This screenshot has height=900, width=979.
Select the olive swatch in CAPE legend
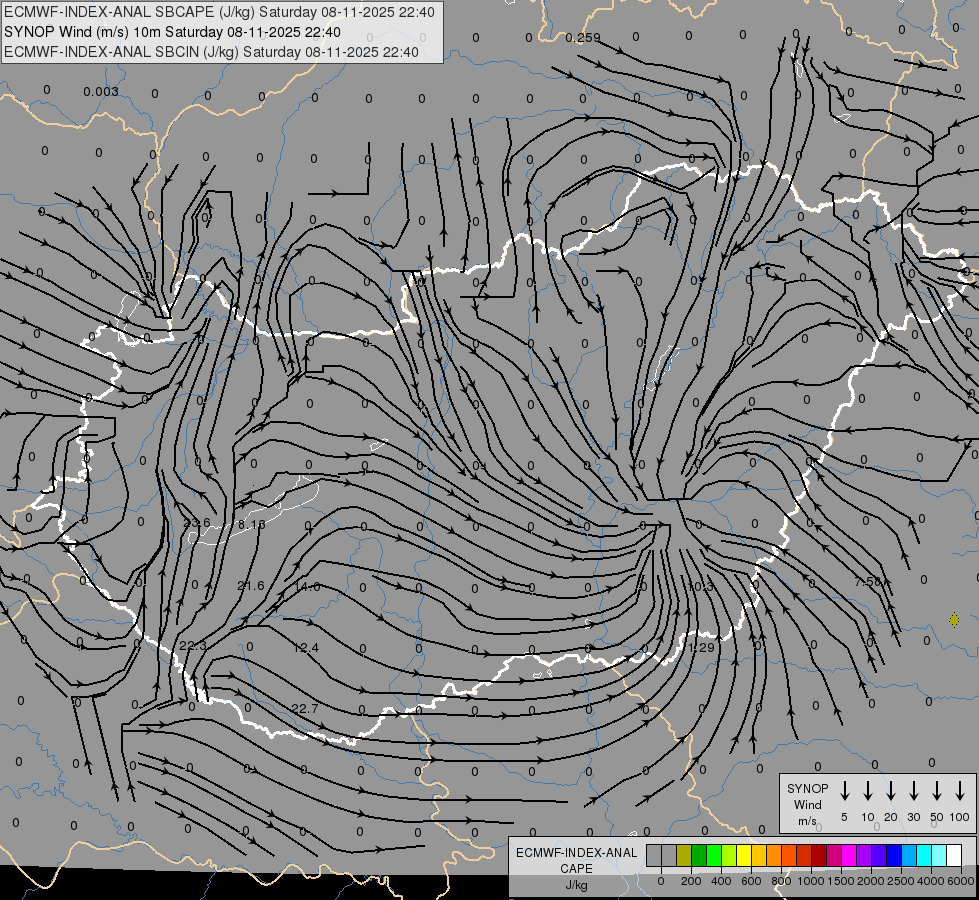click(x=684, y=855)
